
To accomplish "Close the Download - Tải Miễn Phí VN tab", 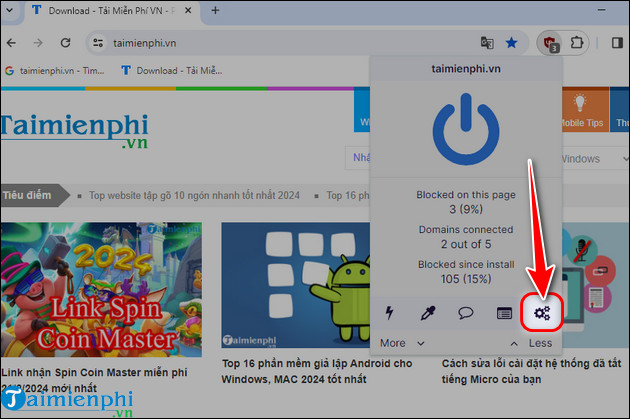I will click(188, 10).
